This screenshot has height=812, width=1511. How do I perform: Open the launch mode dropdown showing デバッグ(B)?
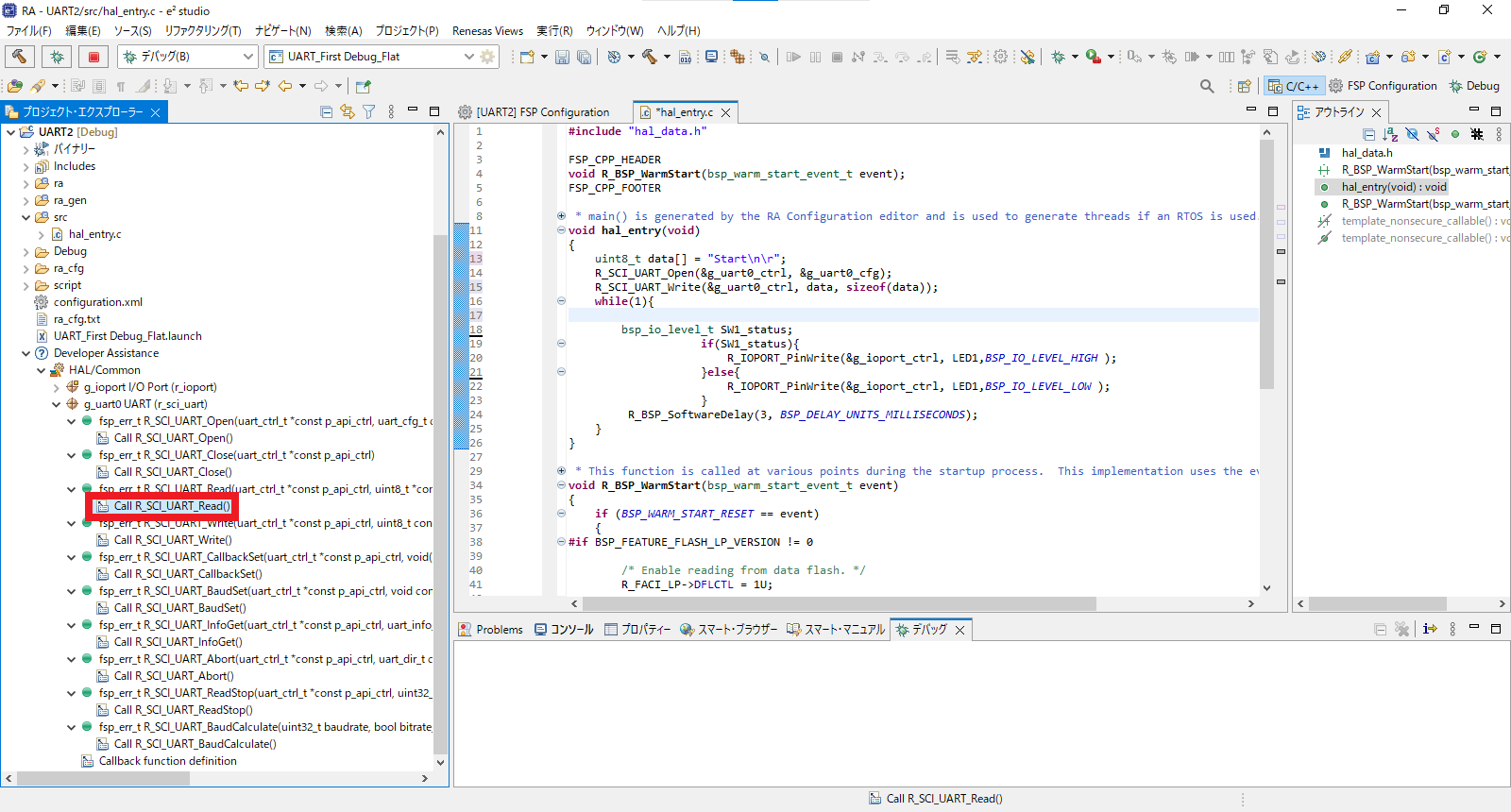(188, 57)
